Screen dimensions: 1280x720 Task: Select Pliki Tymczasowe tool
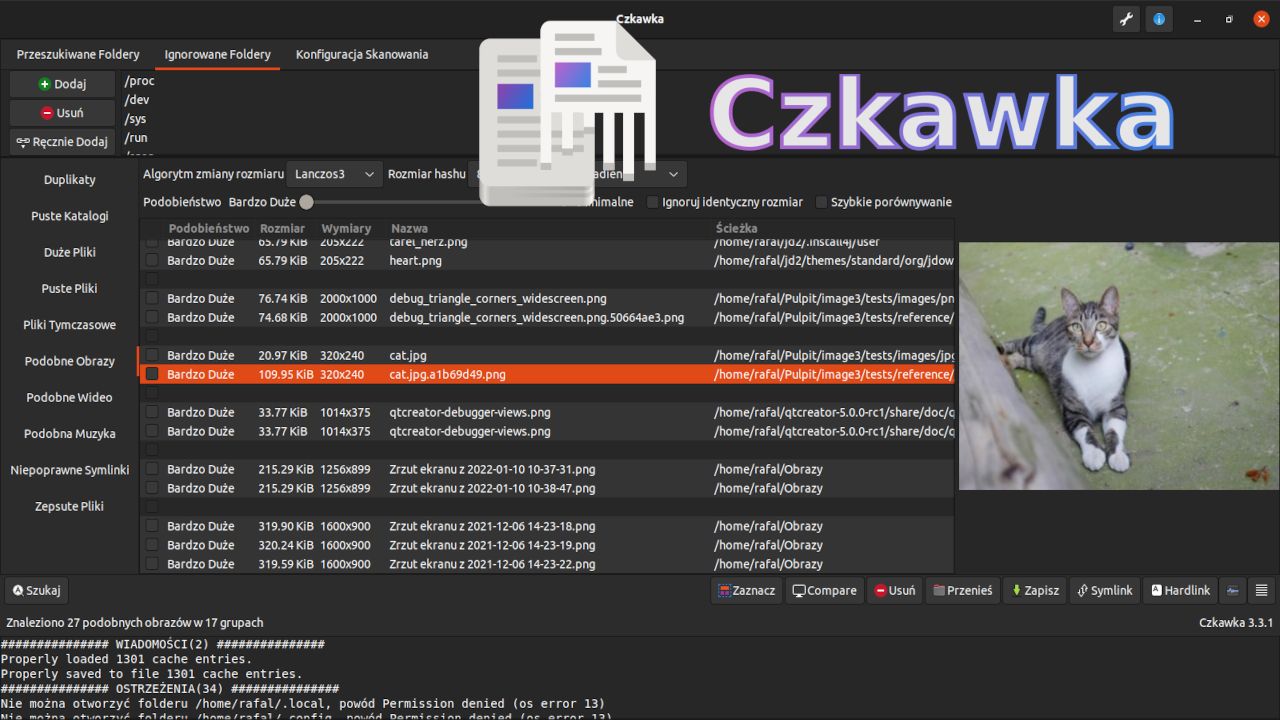70,325
